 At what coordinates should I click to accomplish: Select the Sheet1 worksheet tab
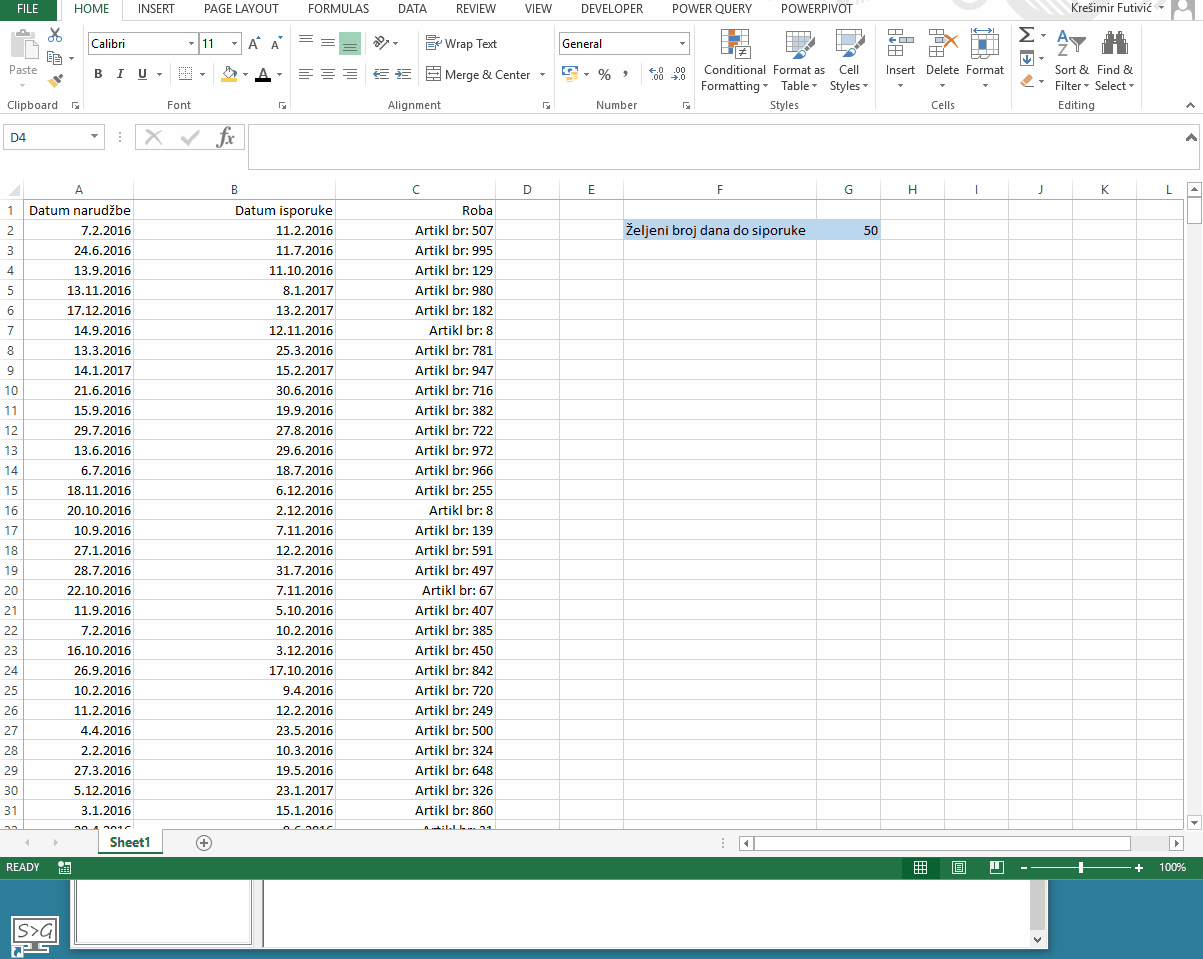pyautogui.click(x=130, y=843)
